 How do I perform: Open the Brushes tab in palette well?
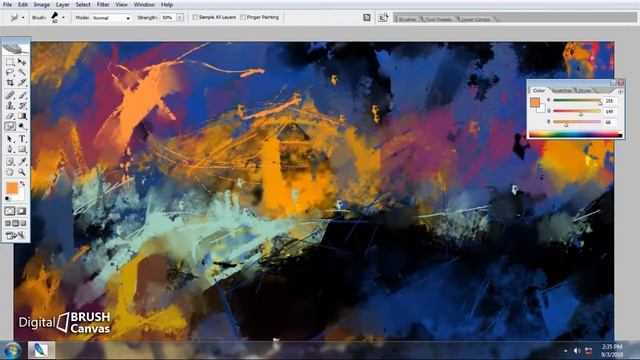(x=407, y=19)
